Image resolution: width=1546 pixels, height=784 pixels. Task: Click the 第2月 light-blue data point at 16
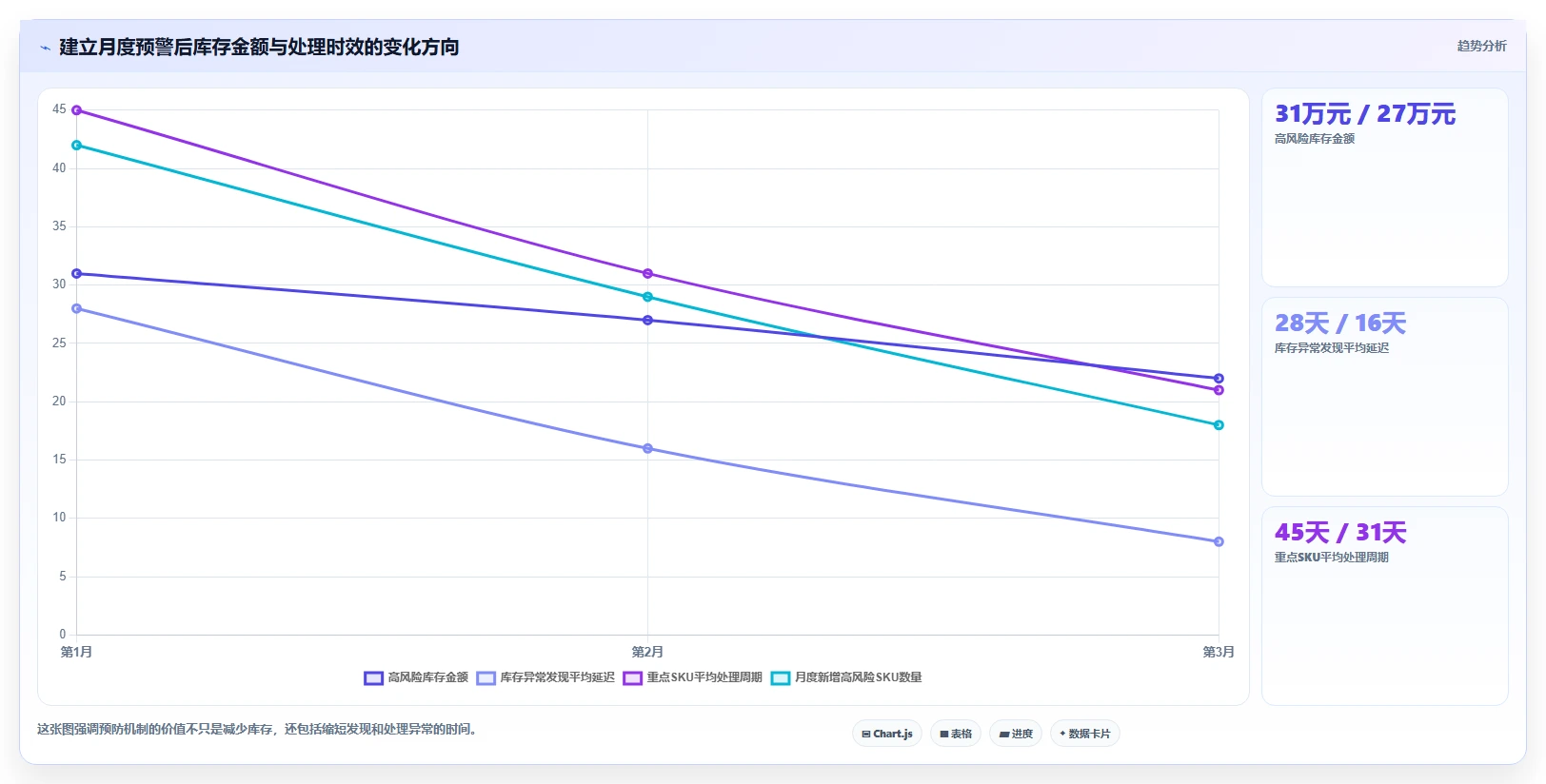pos(647,449)
